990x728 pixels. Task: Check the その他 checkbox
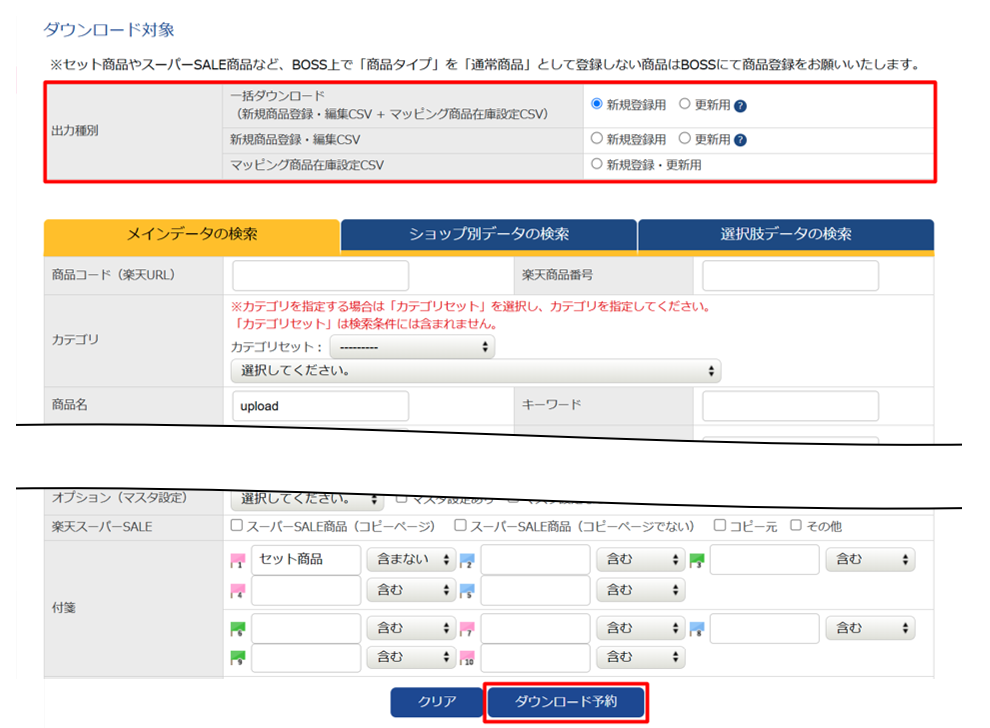pos(796,525)
